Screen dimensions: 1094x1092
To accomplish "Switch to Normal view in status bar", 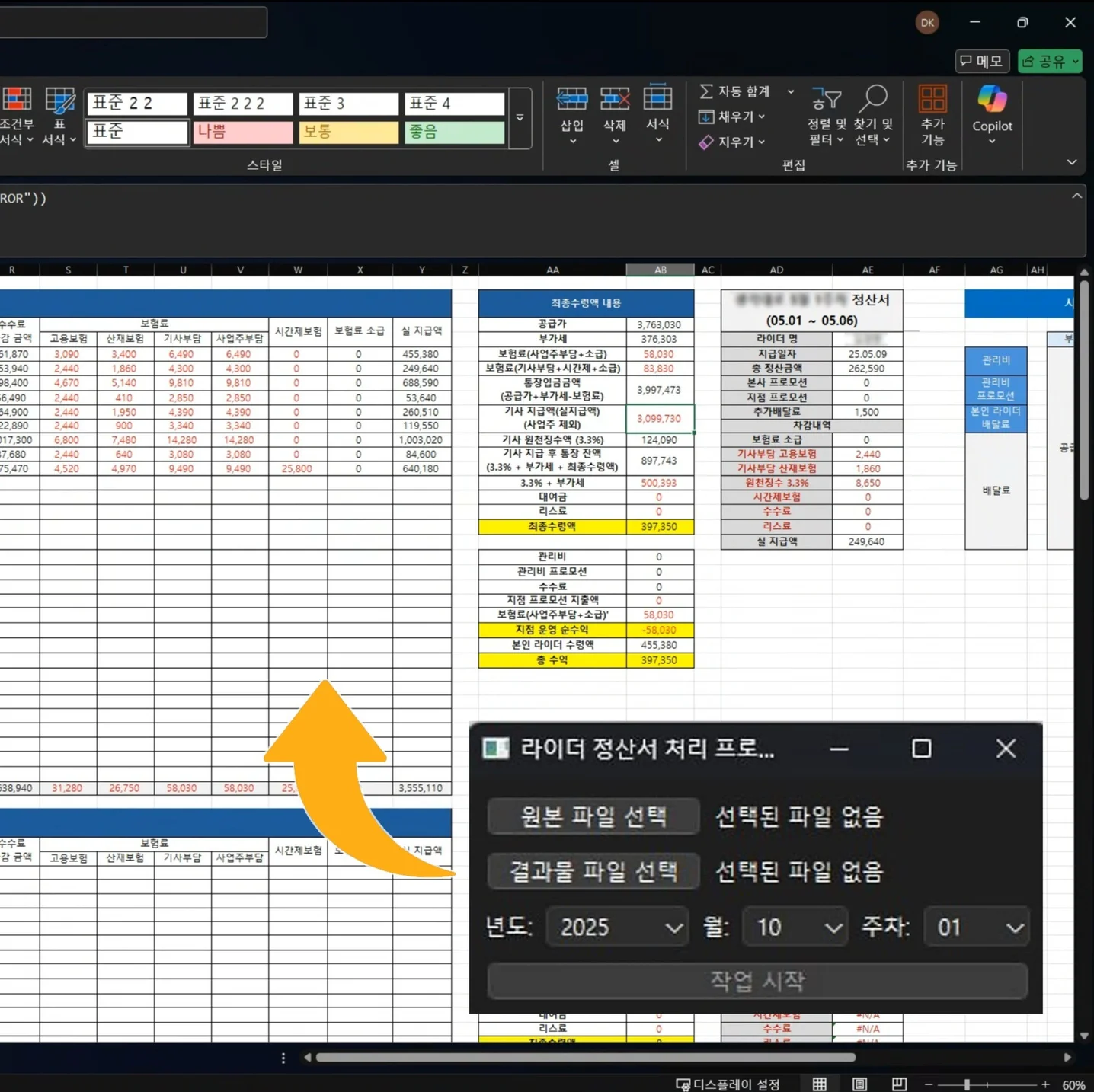I will tap(820, 1084).
